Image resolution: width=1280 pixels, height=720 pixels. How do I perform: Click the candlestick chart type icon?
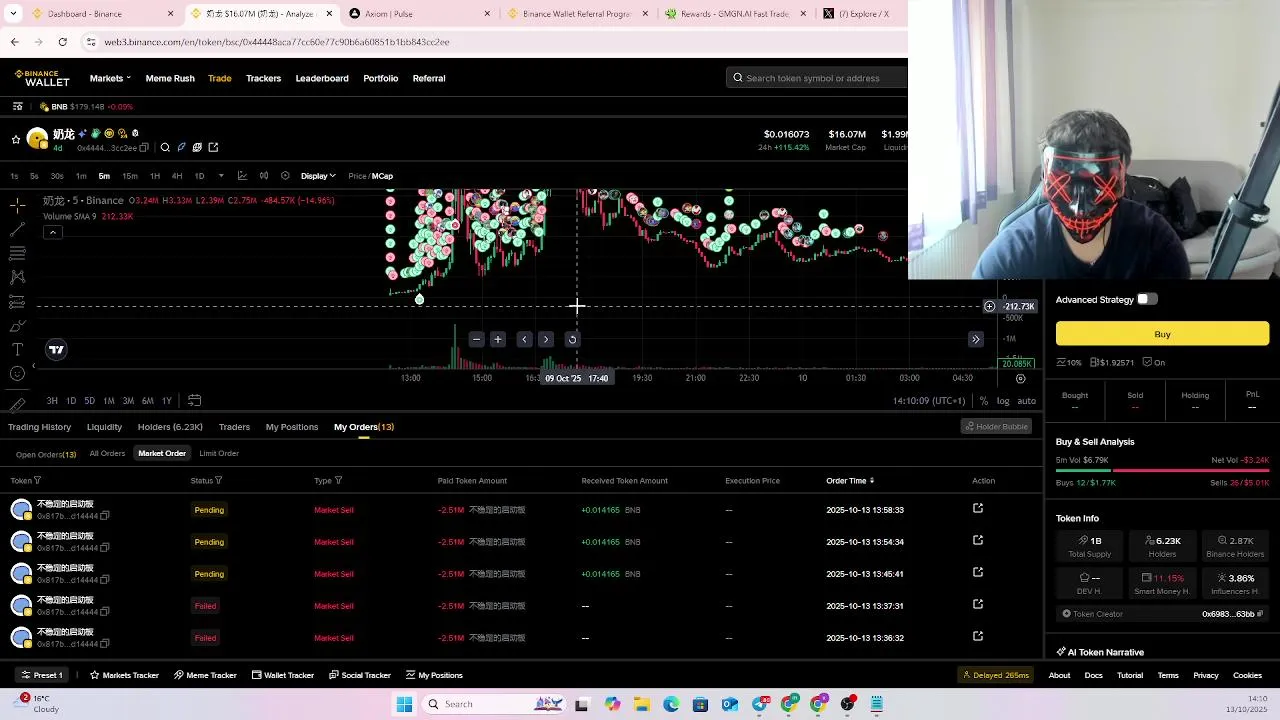click(x=264, y=176)
